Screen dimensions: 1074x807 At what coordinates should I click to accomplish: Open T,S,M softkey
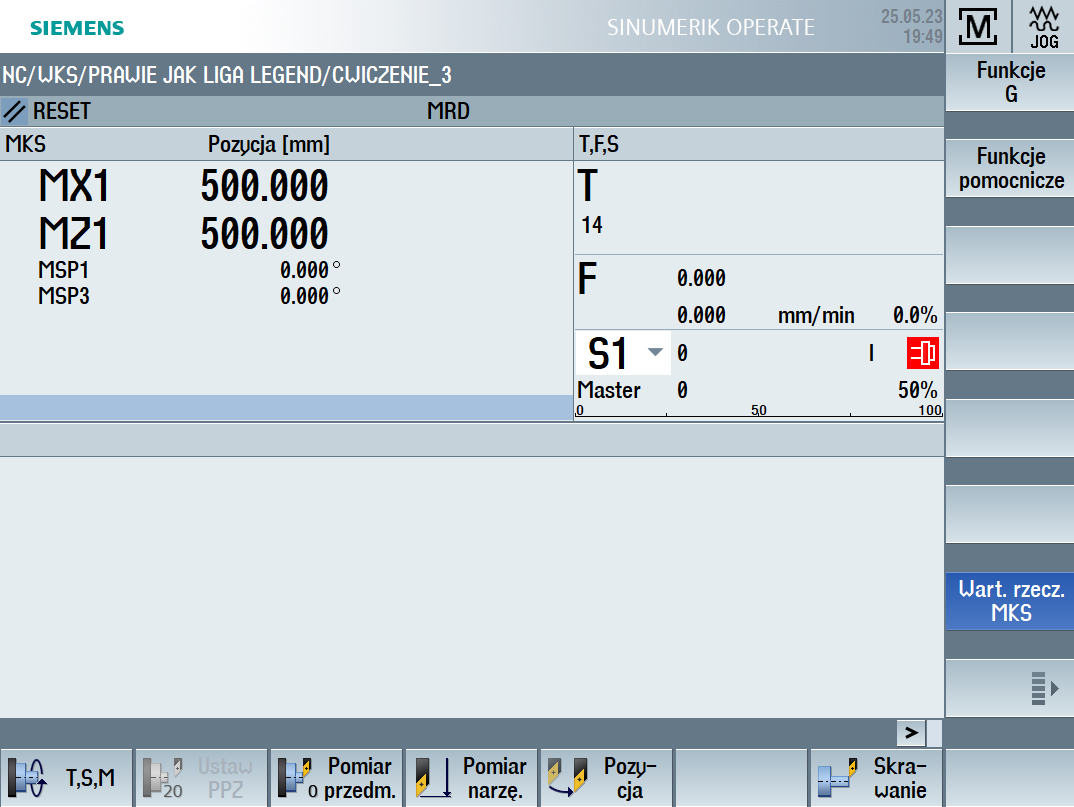tap(66, 778)
